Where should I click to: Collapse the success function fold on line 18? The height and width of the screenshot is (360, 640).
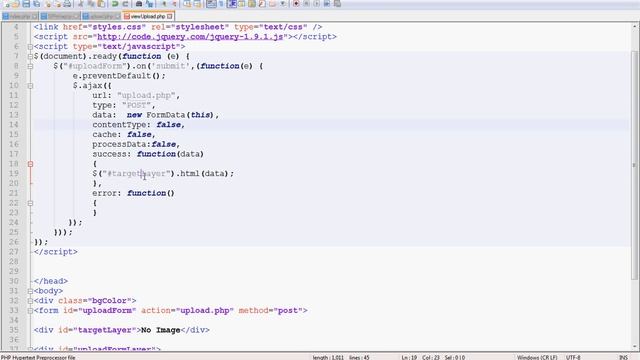pos(30,164)
